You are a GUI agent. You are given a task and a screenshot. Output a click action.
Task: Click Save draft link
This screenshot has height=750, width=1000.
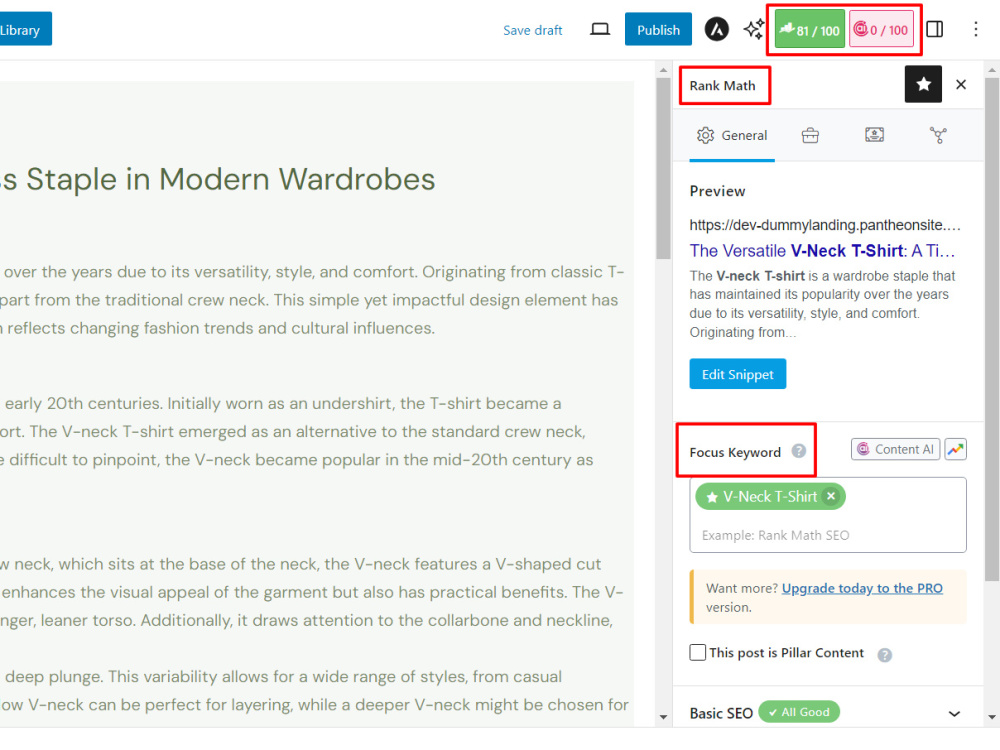[x=533, y=30]
